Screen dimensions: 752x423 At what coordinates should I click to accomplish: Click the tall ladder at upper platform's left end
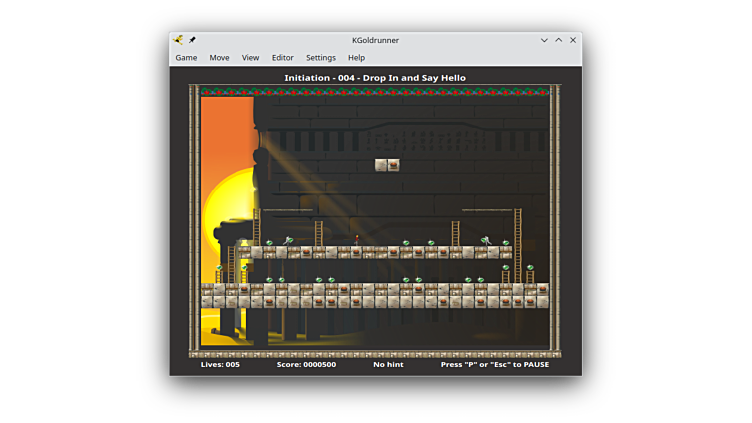tap(256, 227)
